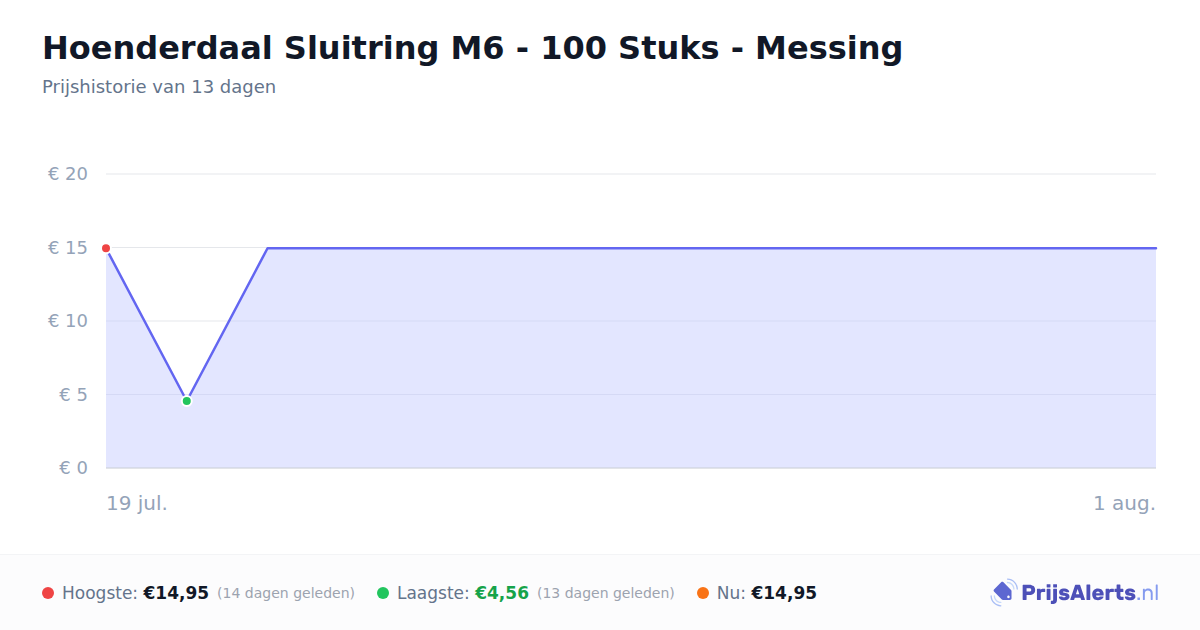The height and width of the screenshot is (630, 1200).
Task: Click the € 20 axis label
Action: (x=68, y=174)
